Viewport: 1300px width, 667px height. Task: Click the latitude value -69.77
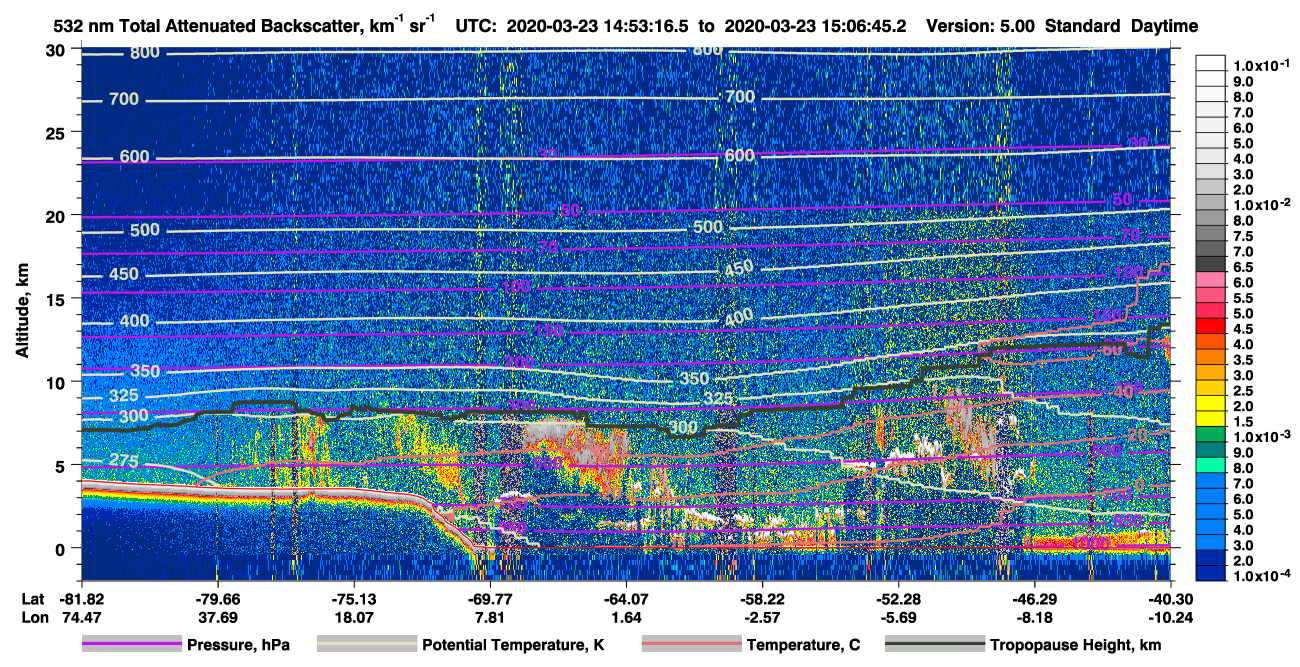click(x=489, y=598)
